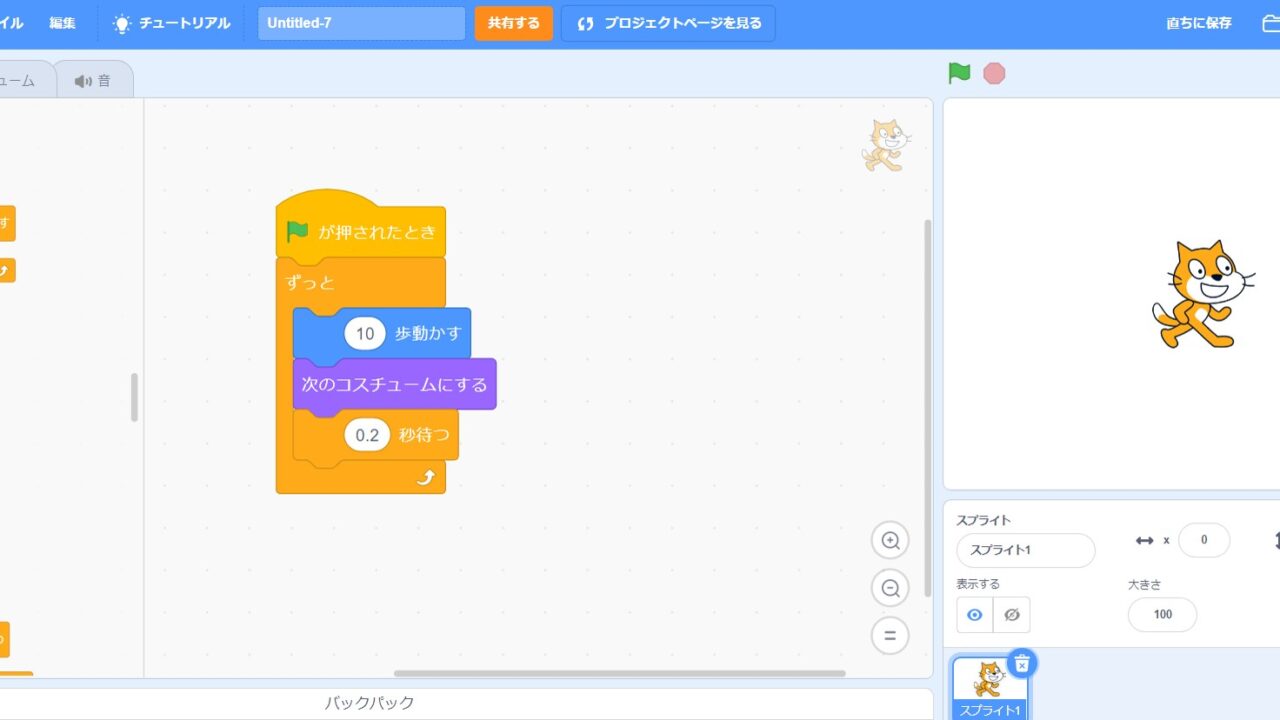Click the 旗が押されたとき hat block

pos(361,230)
